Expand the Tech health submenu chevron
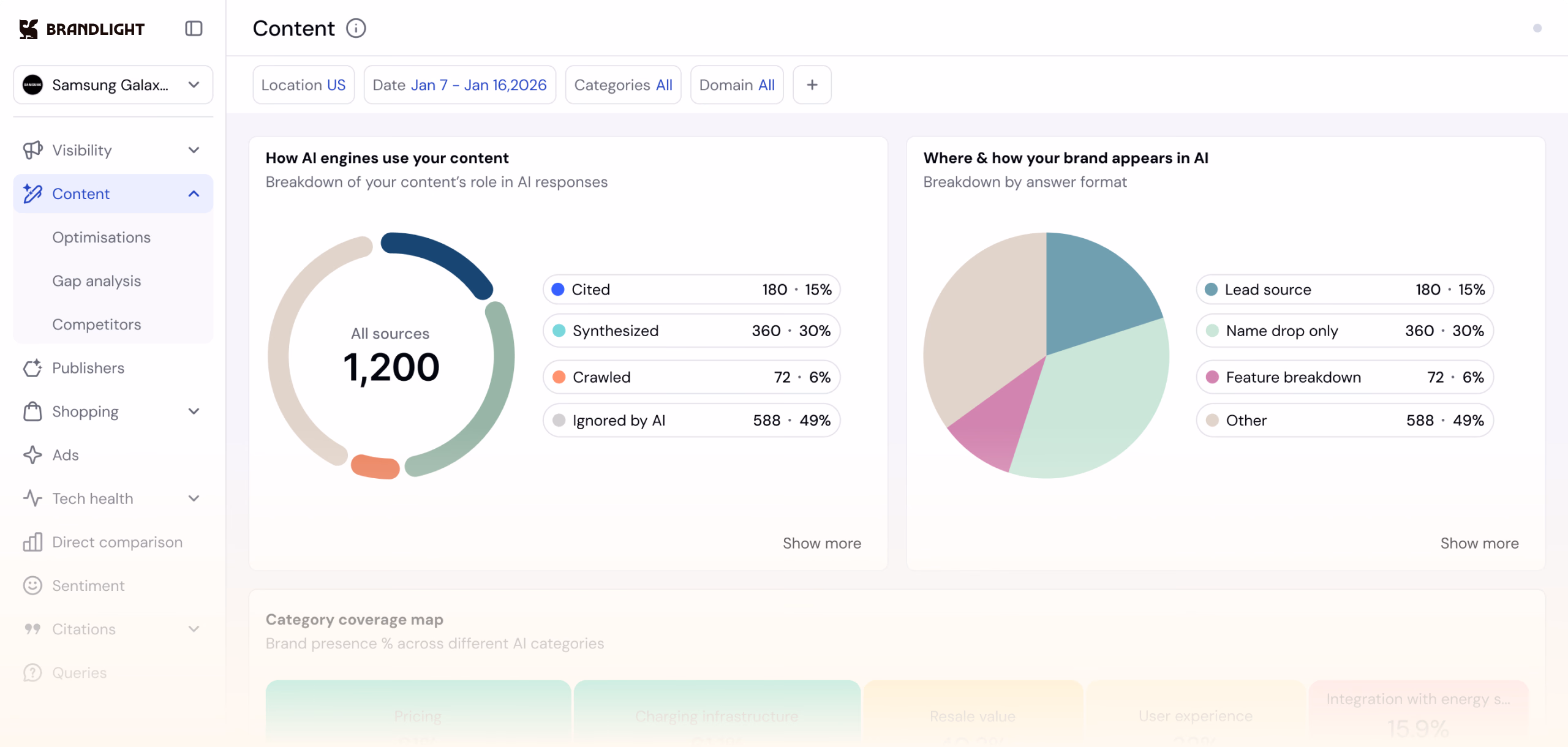 [x=194, y=498]
